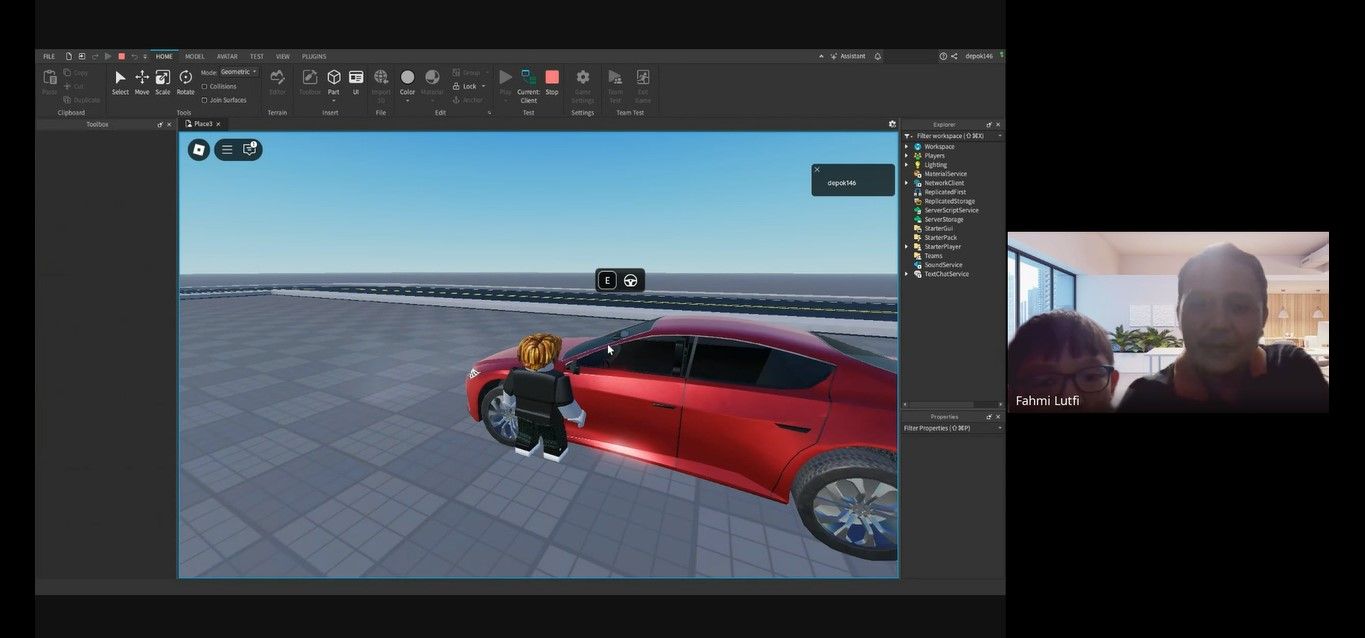Viewport: 1365px width, 638px height.
Task: Pick the Rotate tool
Action: pos(185,82)
